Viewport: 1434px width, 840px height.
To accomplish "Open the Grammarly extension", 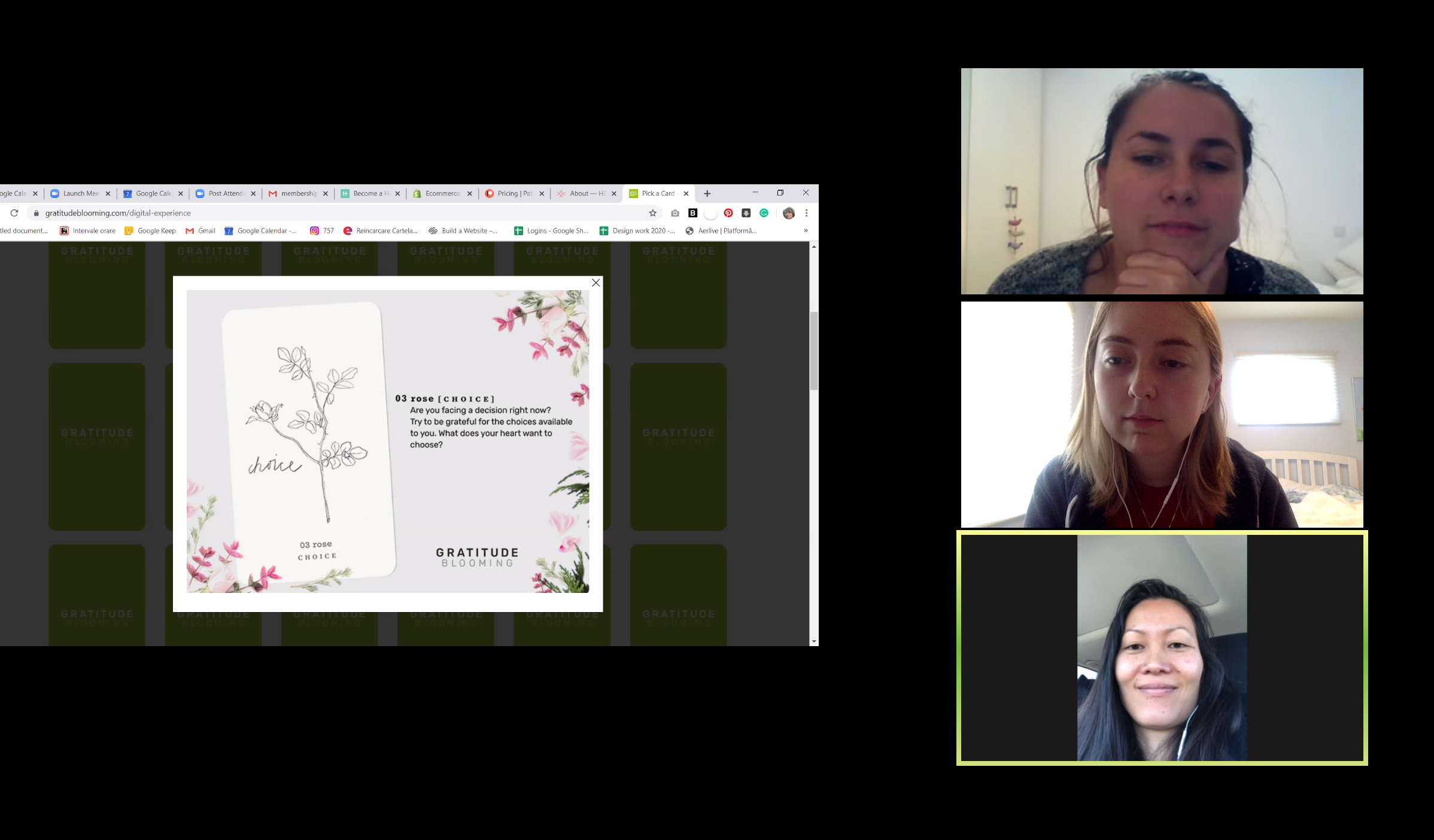I will point(764,213).
